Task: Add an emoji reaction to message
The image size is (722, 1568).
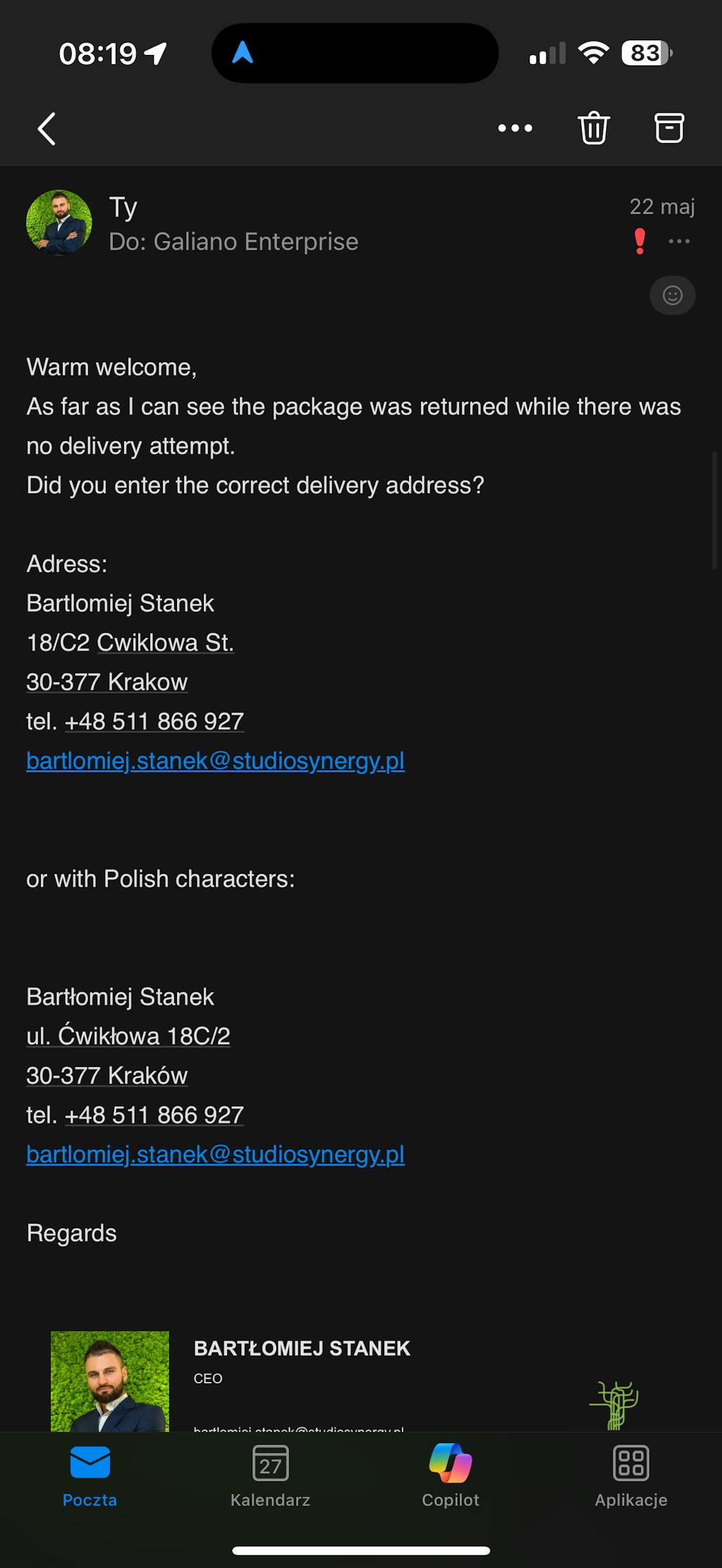Action: click(672, 295)
